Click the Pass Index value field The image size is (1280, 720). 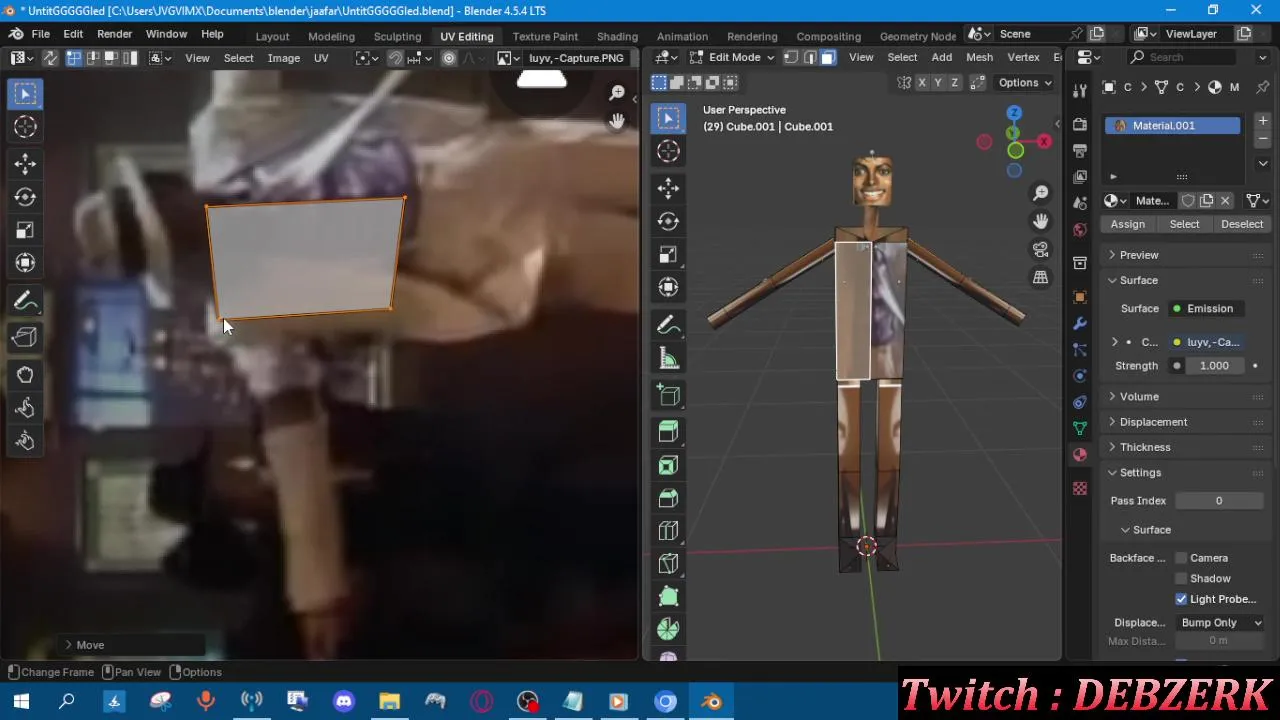pos(1218,500)
